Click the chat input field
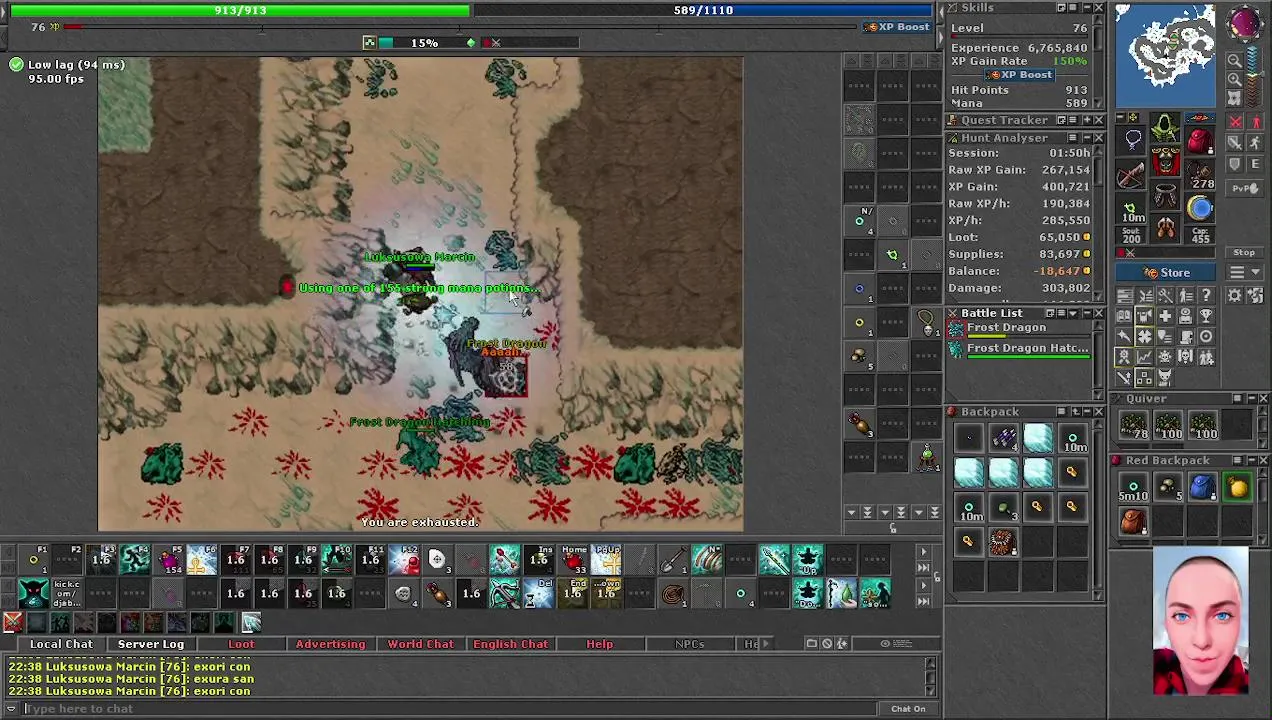The height and width of the screenshot is (720, 1272). pos(450,709)
